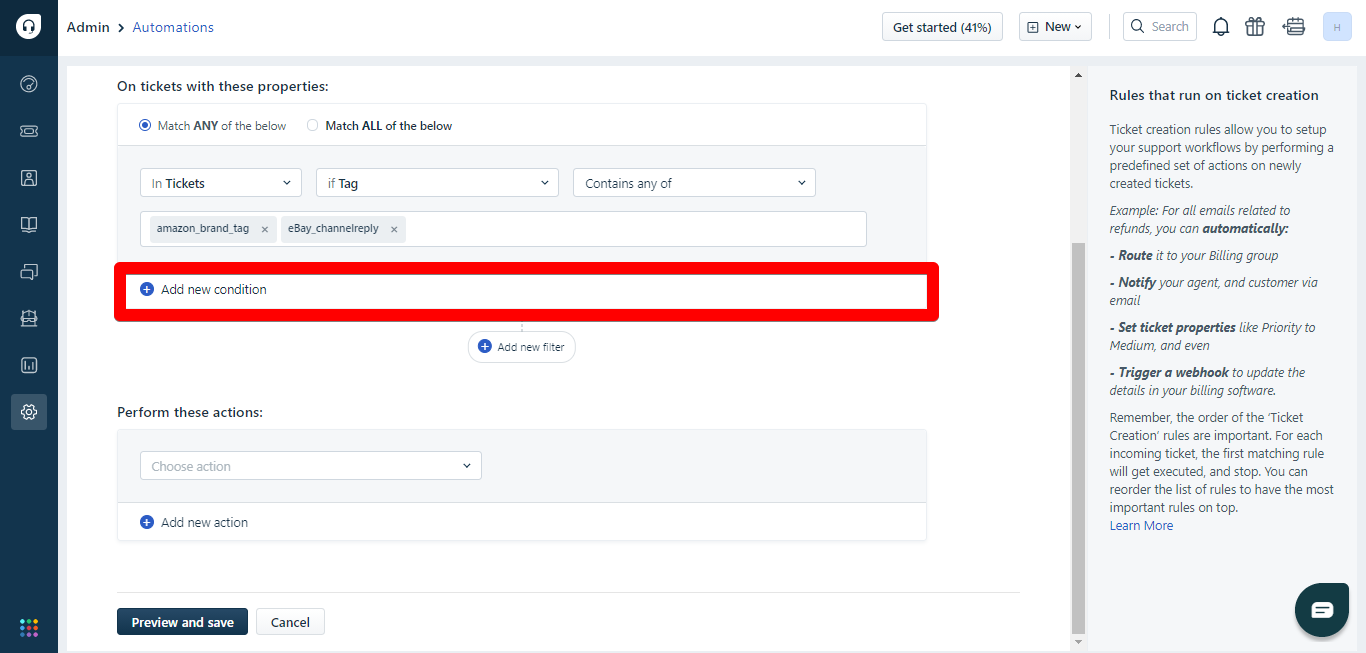Click Preview and save button
Viewport: 1366px width, 653px height.
[x=183, y=622]
